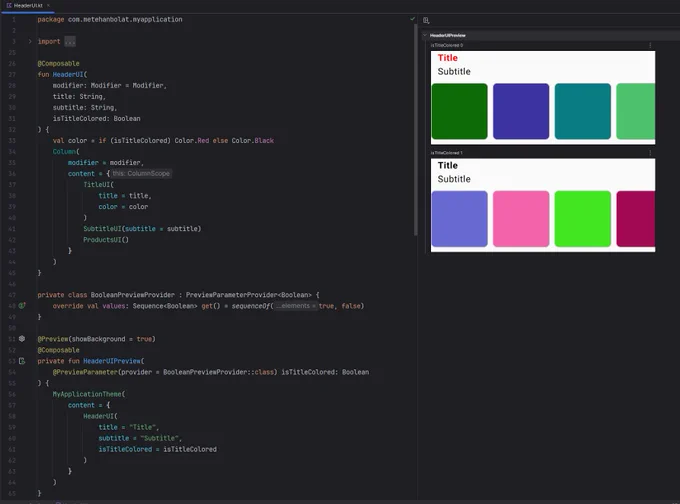Click Color.Black on line 33
The height and width of the screenshot is (504, 680).
coord(252,141)
